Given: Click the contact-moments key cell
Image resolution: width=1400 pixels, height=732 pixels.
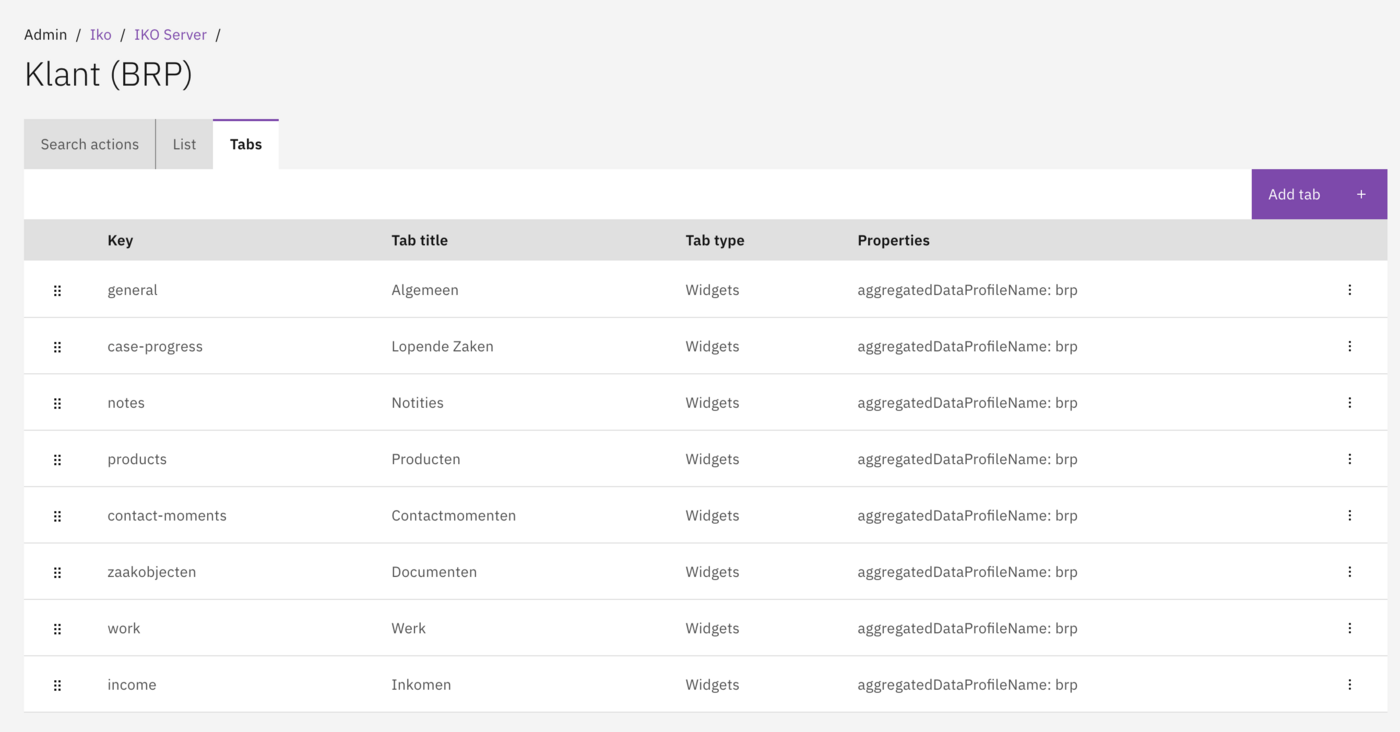Looking at the screenshot, I should point(167,516).
